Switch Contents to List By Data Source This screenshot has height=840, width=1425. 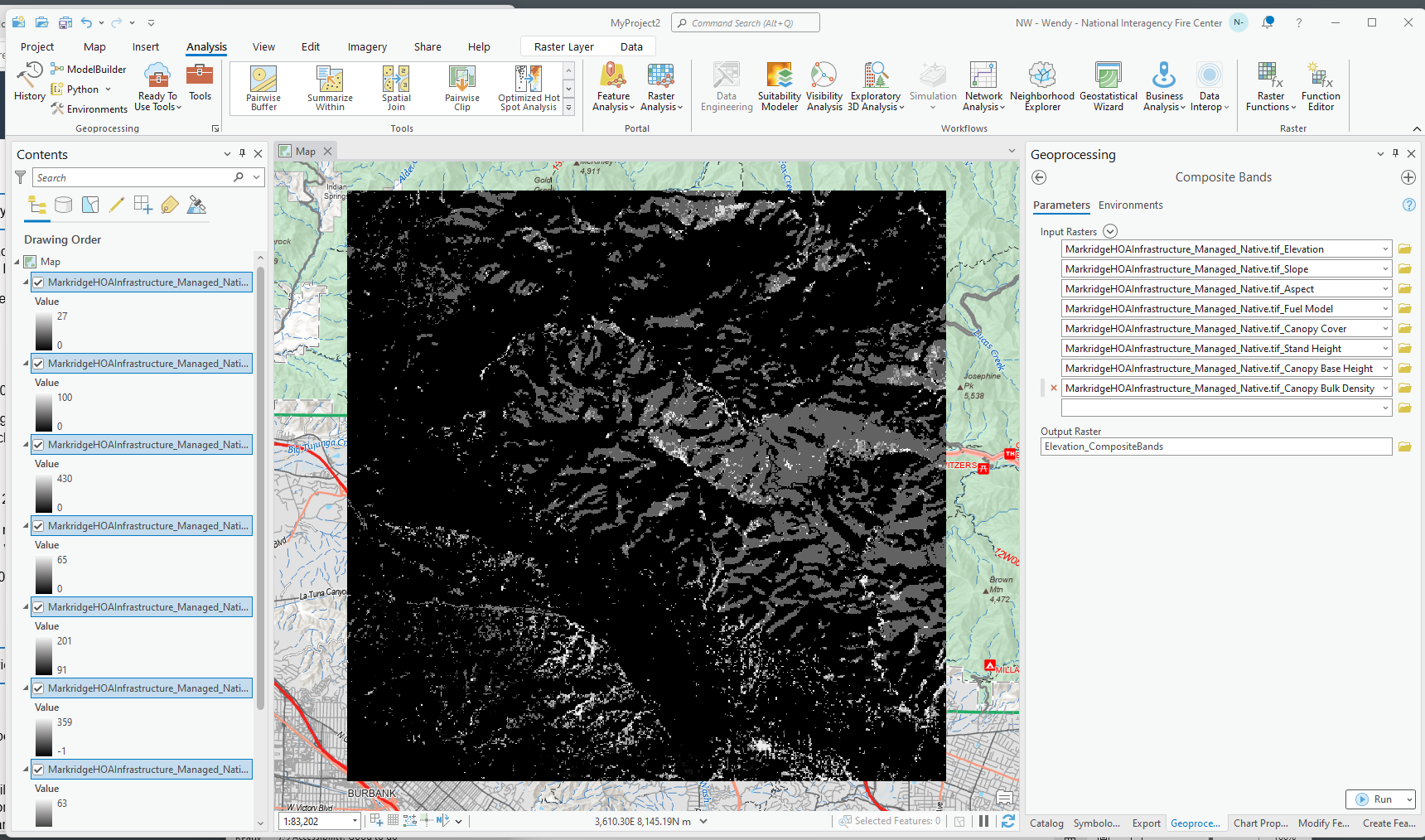(64, 205)
